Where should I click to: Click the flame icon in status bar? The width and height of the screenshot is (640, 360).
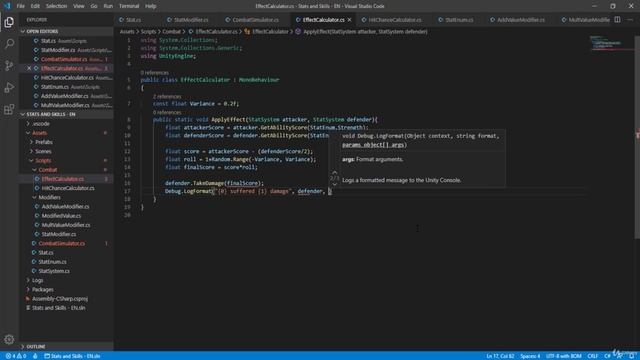[35, 356]
